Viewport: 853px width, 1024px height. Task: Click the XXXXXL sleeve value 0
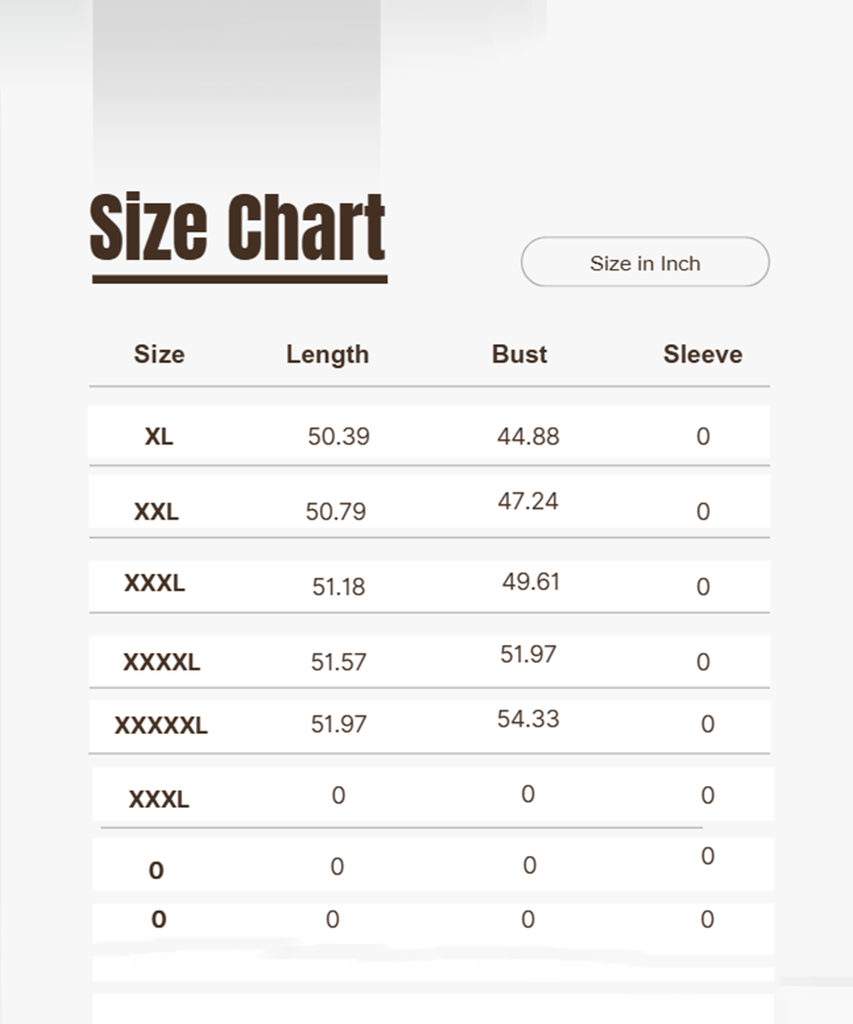[708, 724]
